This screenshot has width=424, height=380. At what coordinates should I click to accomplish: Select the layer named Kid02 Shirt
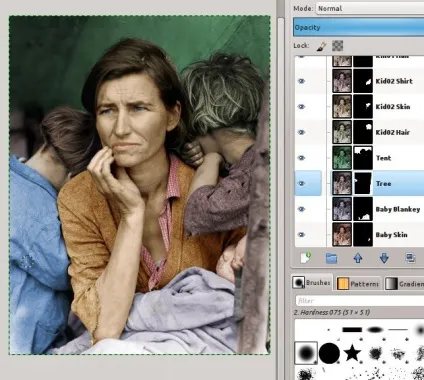click(394, 81)
